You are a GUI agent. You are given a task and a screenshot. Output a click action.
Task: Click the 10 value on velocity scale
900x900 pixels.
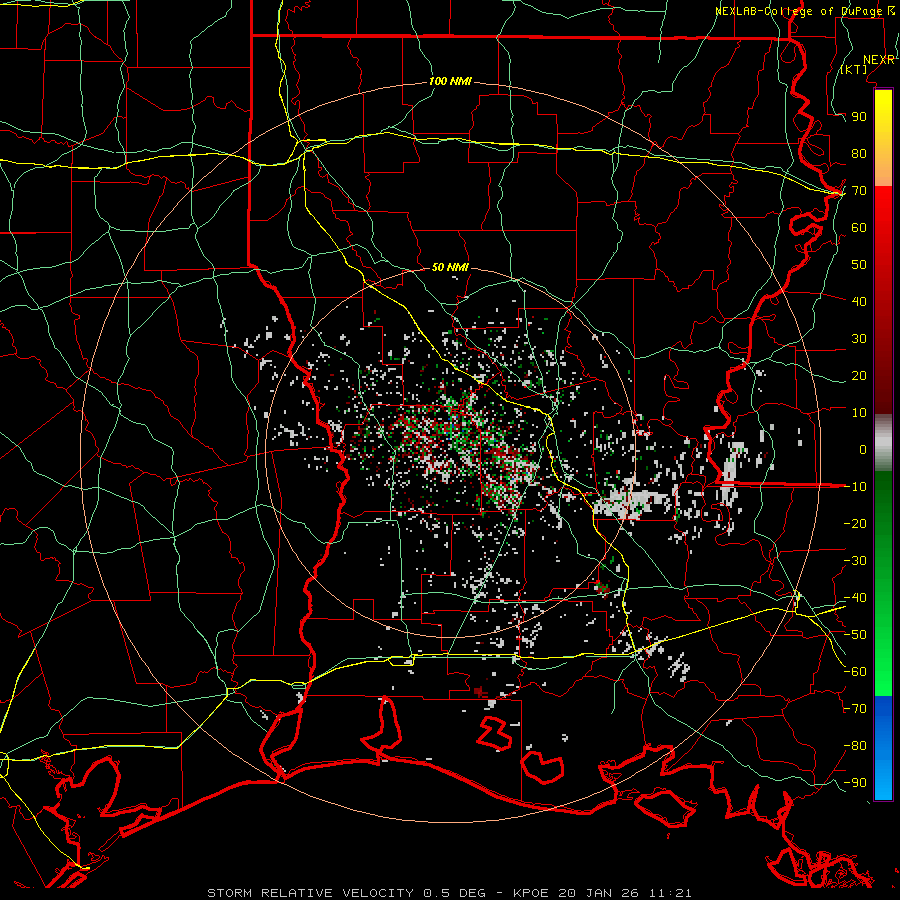pos(859,413)
